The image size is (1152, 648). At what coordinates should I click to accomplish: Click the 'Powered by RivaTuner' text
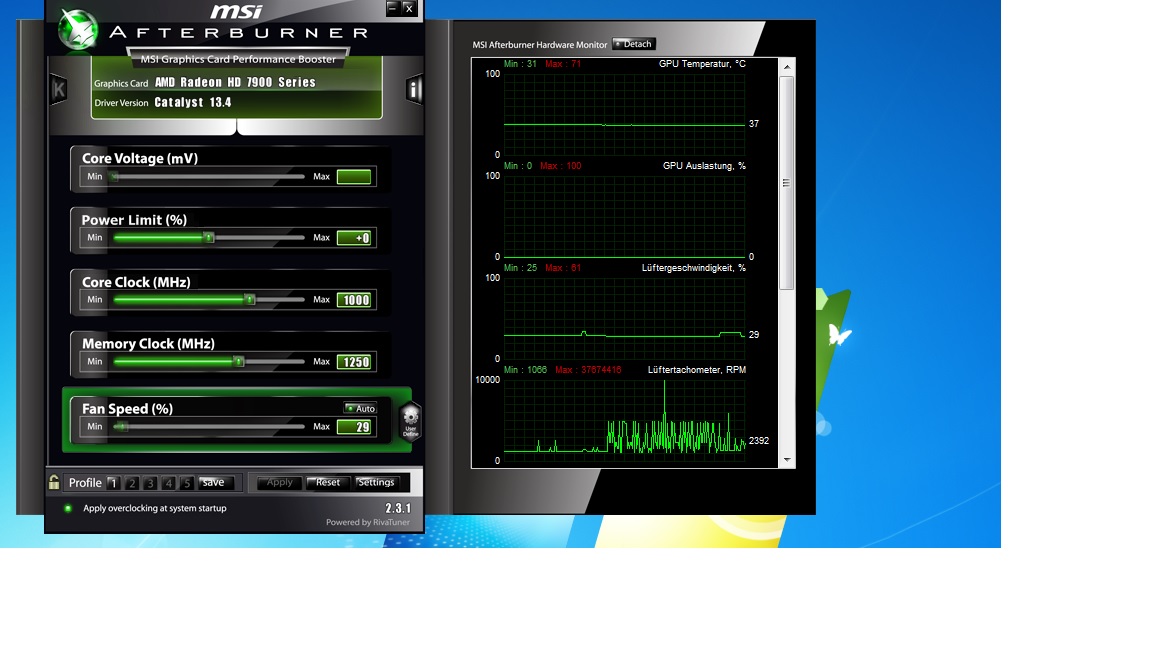368,522
